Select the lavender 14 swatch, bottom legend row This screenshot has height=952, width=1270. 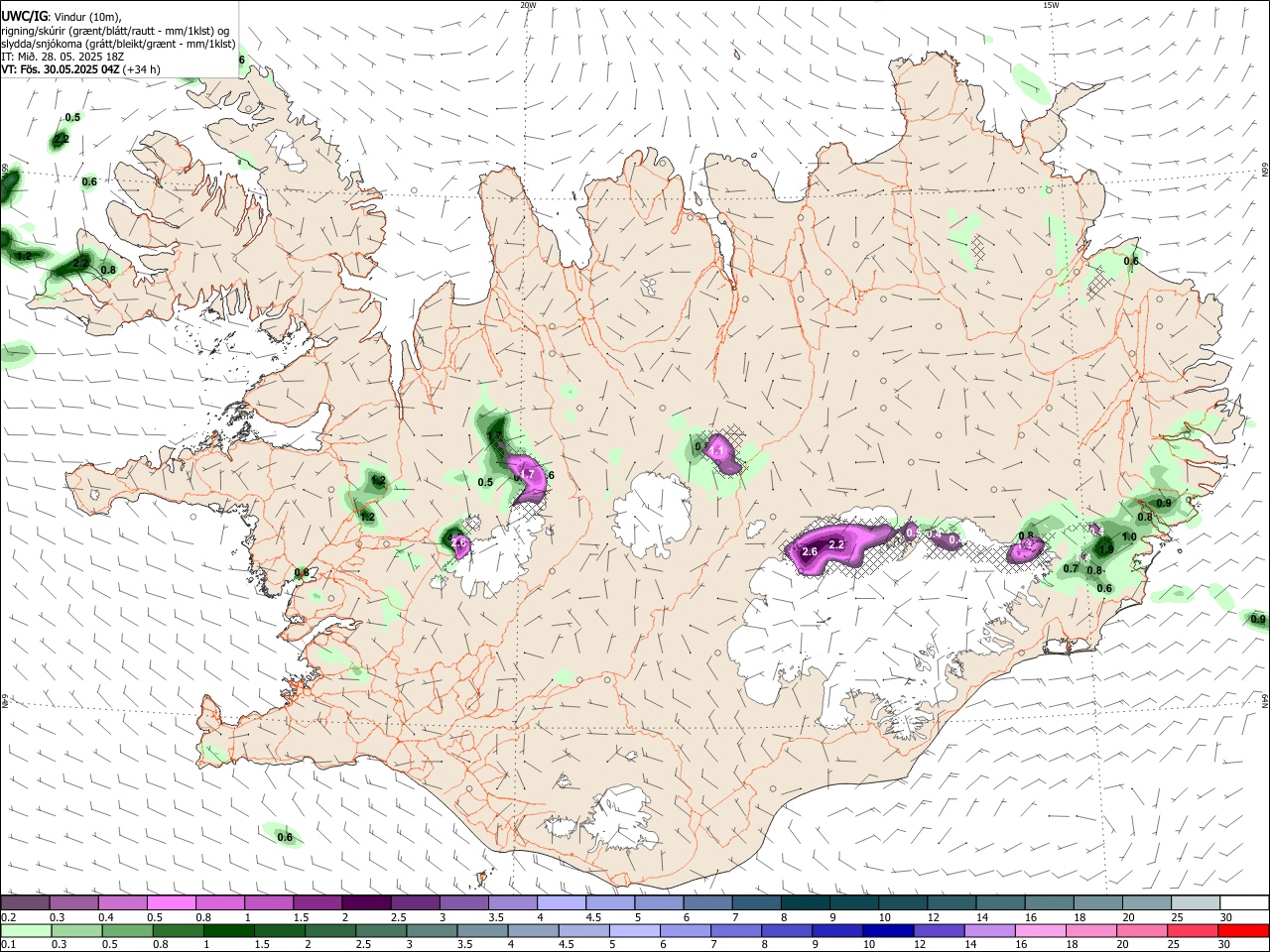990,930
